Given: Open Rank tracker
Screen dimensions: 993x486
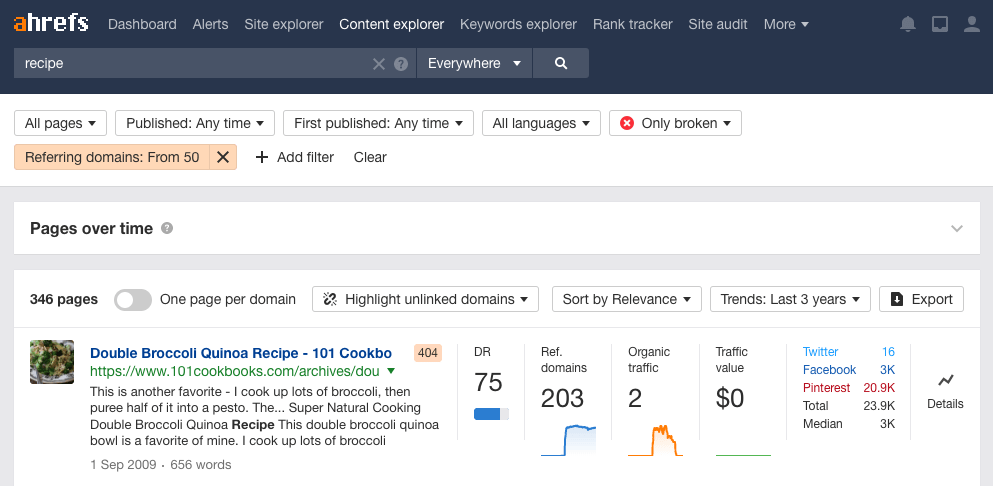Looking at the screenshot, I should pos(633,24).
